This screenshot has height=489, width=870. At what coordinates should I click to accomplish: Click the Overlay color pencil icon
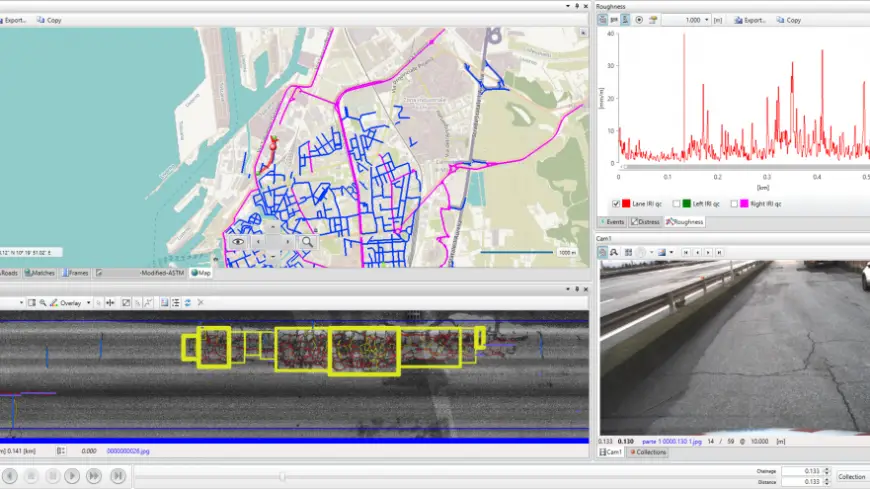54,303
